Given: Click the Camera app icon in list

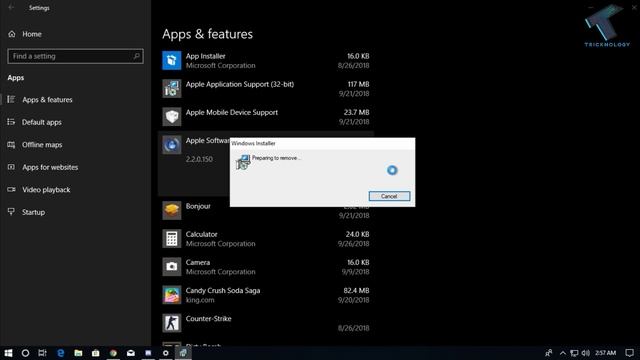Looking at the screenshot, I should coord(171,267).
